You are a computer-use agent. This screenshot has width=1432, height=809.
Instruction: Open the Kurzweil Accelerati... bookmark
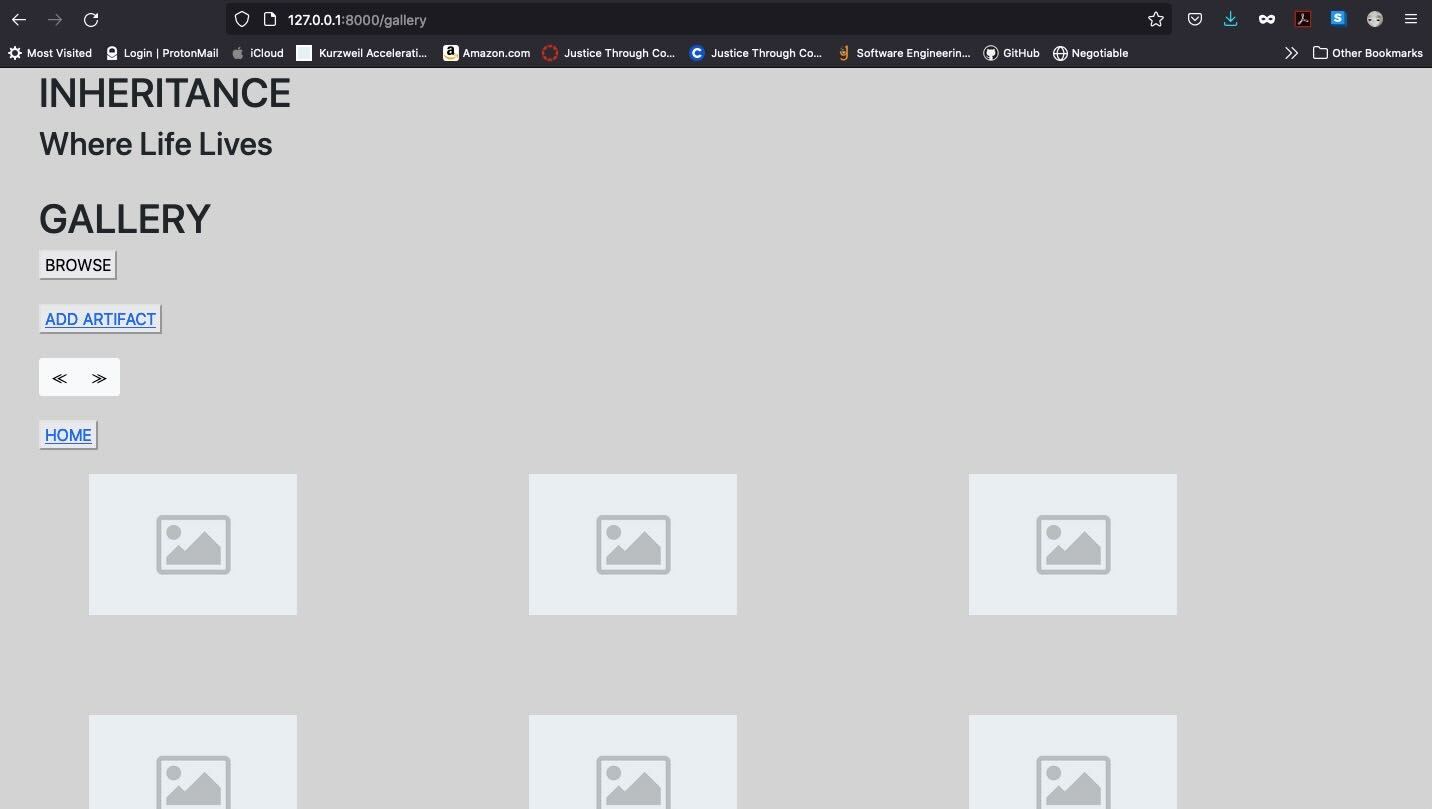362,53
